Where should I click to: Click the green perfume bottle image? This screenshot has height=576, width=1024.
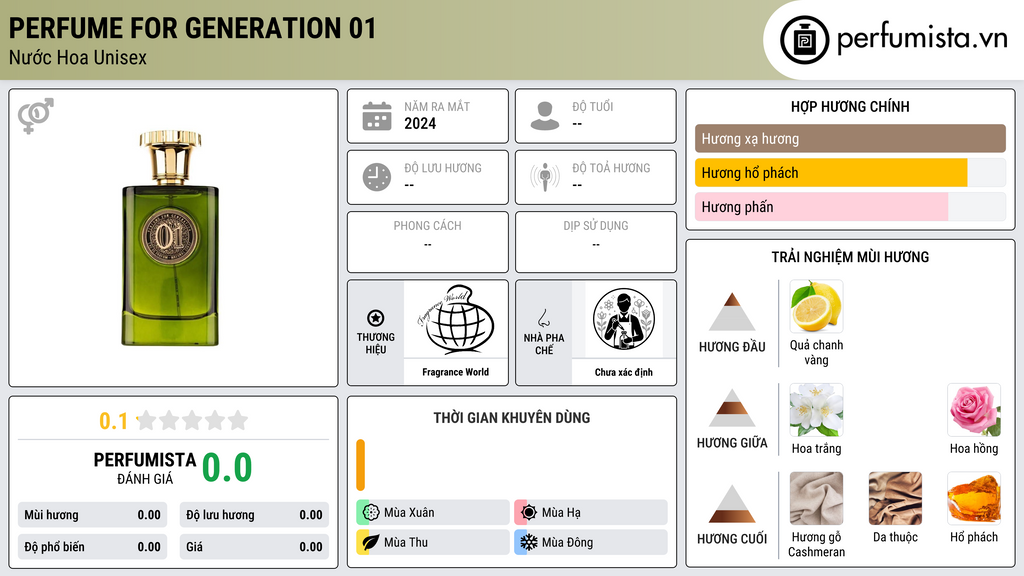pos(170,238)
